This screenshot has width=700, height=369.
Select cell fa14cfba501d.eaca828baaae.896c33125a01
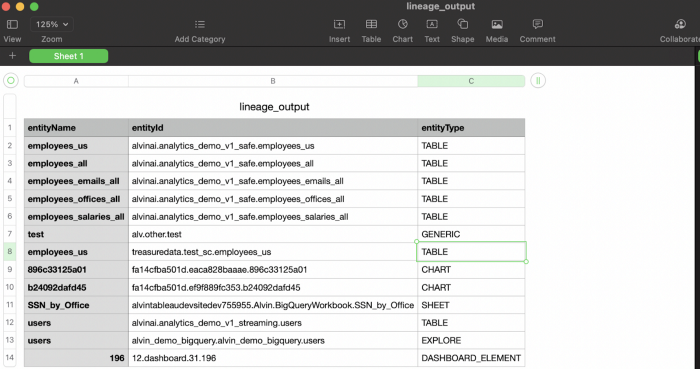[273, 269]
